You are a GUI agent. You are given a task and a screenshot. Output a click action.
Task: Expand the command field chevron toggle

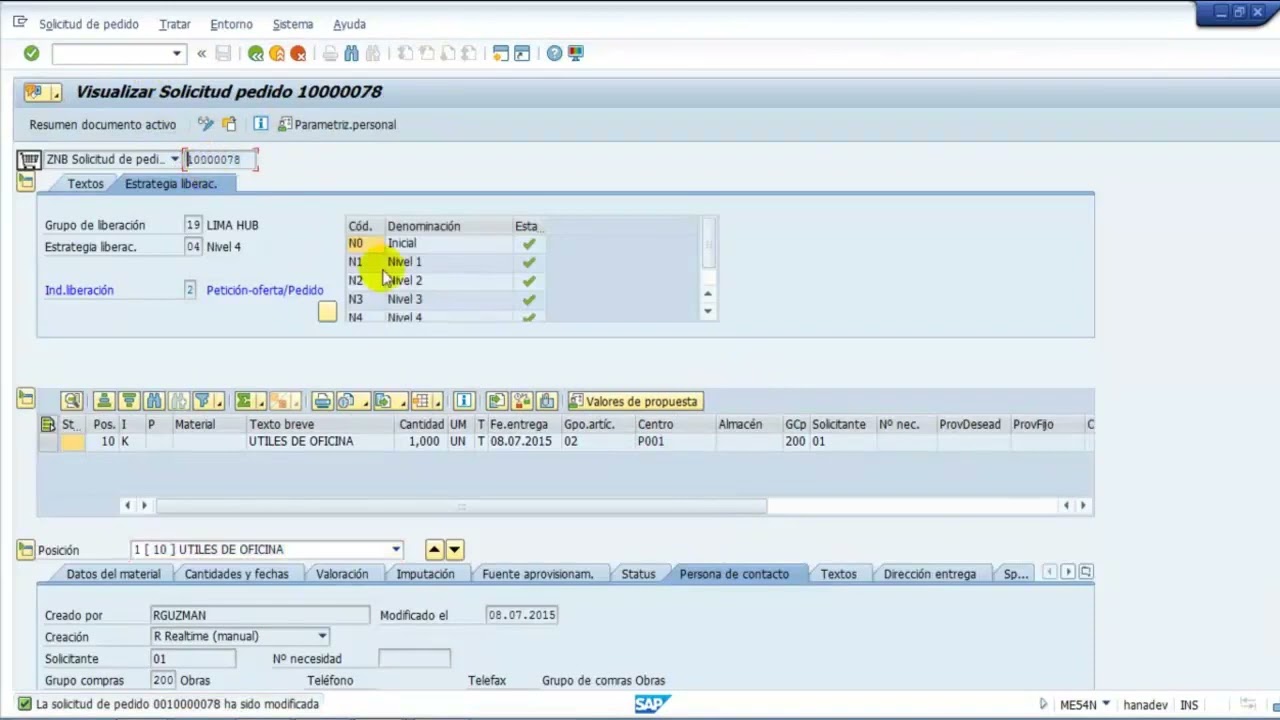[201, 53]
